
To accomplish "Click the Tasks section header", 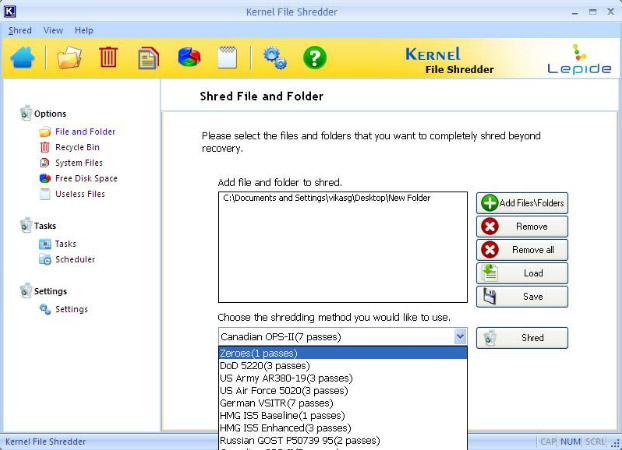I will pyautogui.click(x=45, y=226).
